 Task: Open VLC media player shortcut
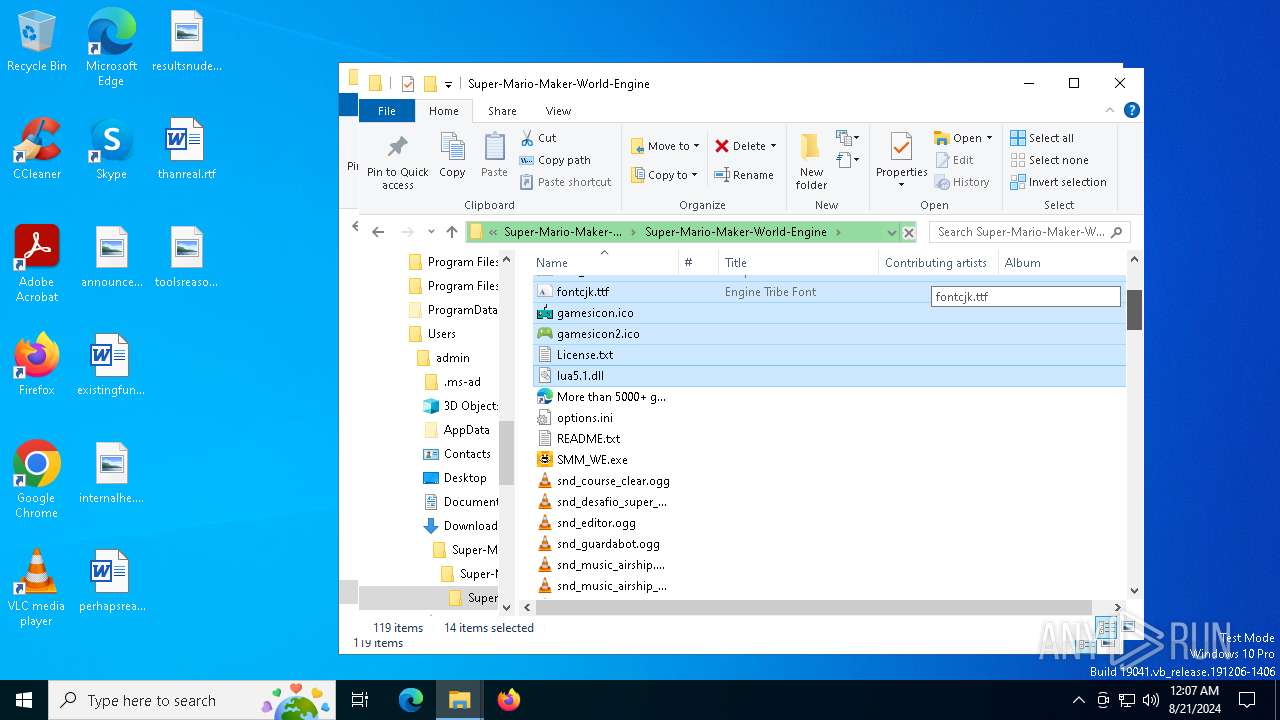point(36,588)
